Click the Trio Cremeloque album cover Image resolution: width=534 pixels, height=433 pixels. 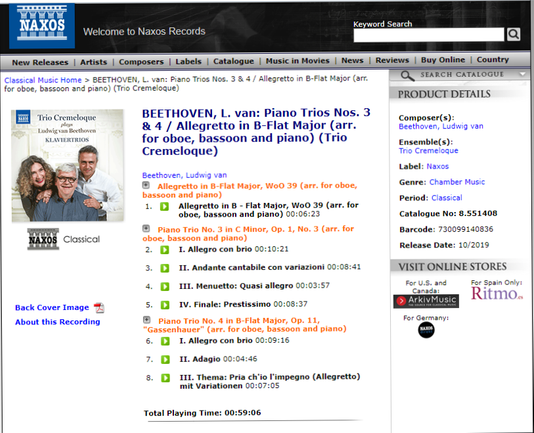tap(67, 166)
